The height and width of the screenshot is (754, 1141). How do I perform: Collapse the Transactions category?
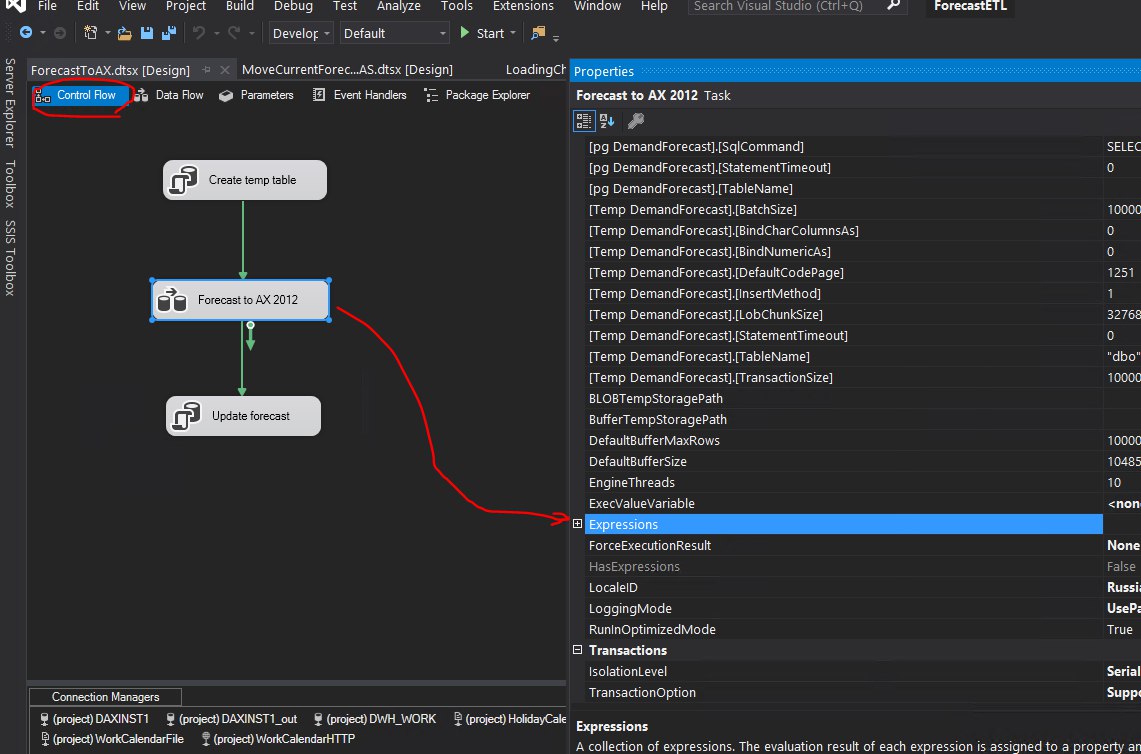pyautogui.click(x=578, y=650)
